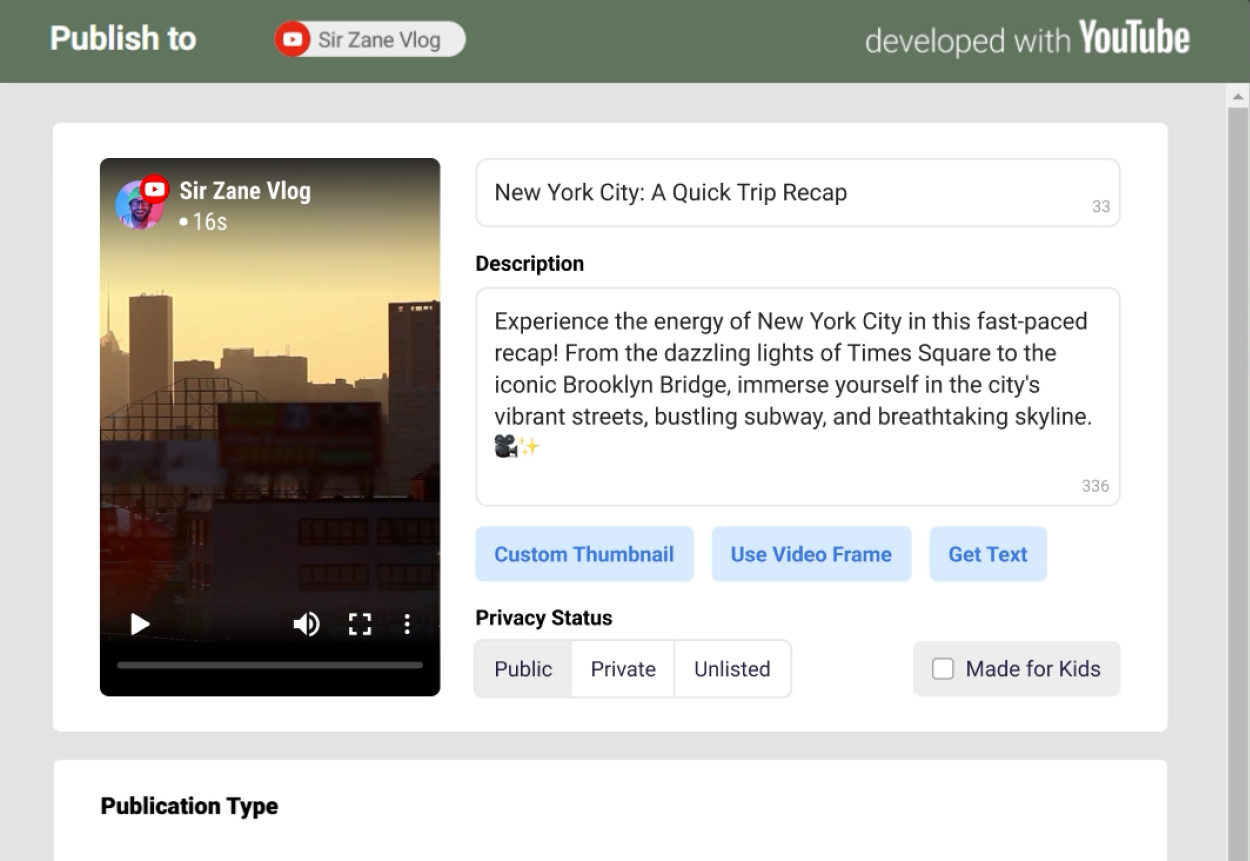Click the Use Video Frame button
This screenshot has height=861, width=1250.
pyautogui.click(x=811, y=554)
